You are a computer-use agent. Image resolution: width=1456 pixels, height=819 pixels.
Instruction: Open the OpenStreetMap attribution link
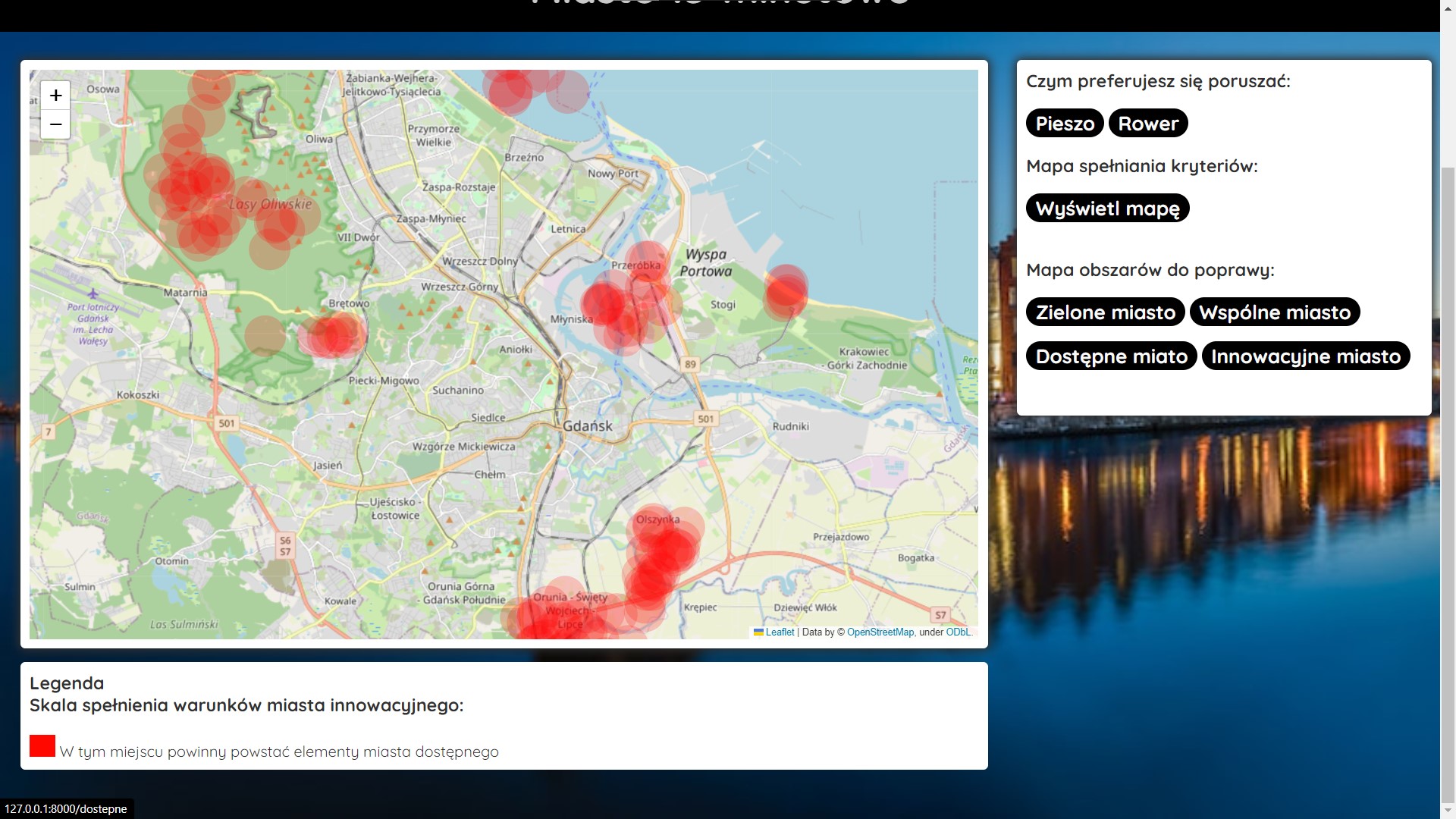point(880,632)
